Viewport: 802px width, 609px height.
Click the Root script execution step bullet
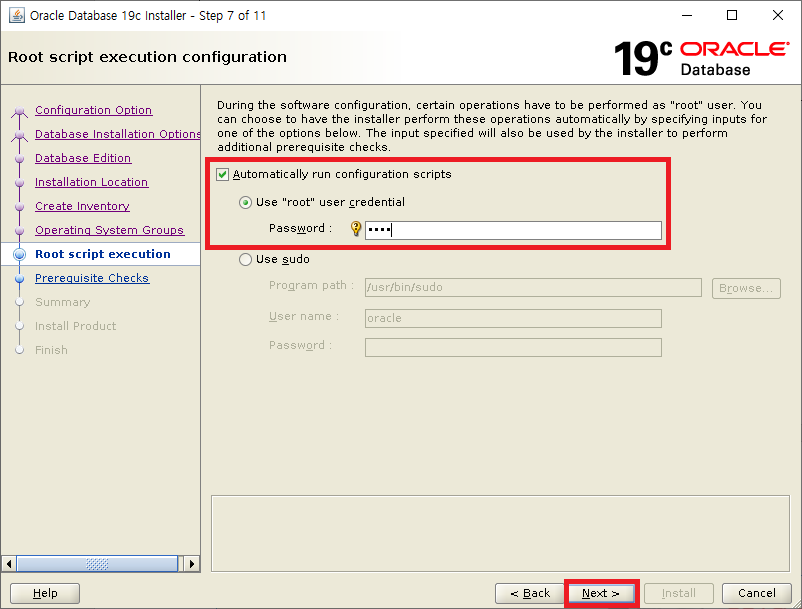click(x=19, y=254)
